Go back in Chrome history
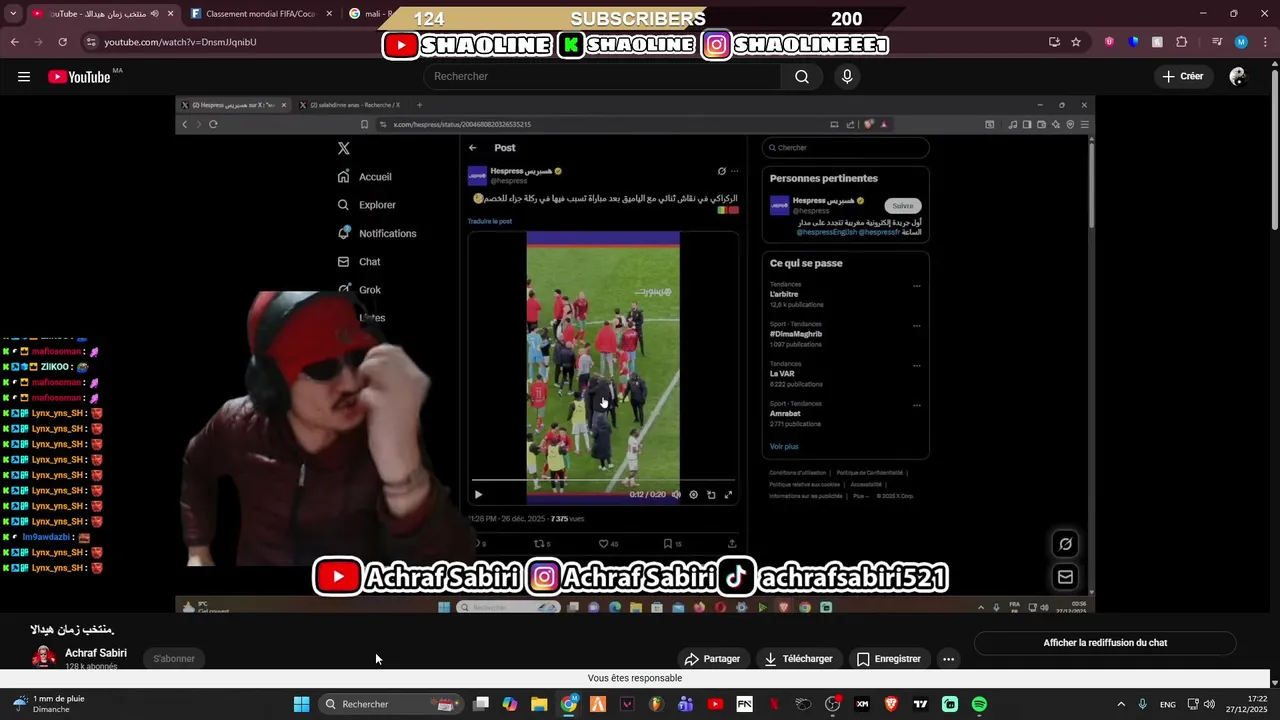 click(x=15, y=42)
